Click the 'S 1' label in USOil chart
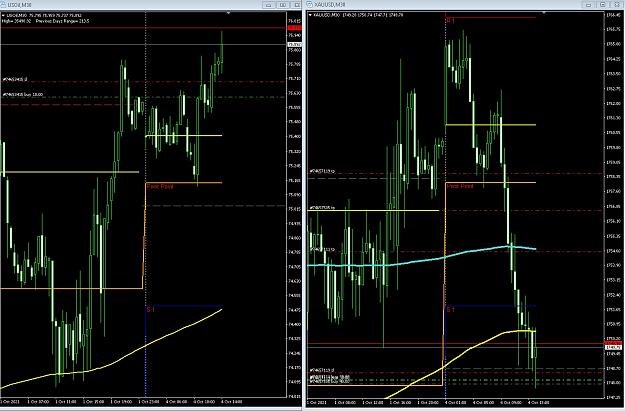 point(151,309)
